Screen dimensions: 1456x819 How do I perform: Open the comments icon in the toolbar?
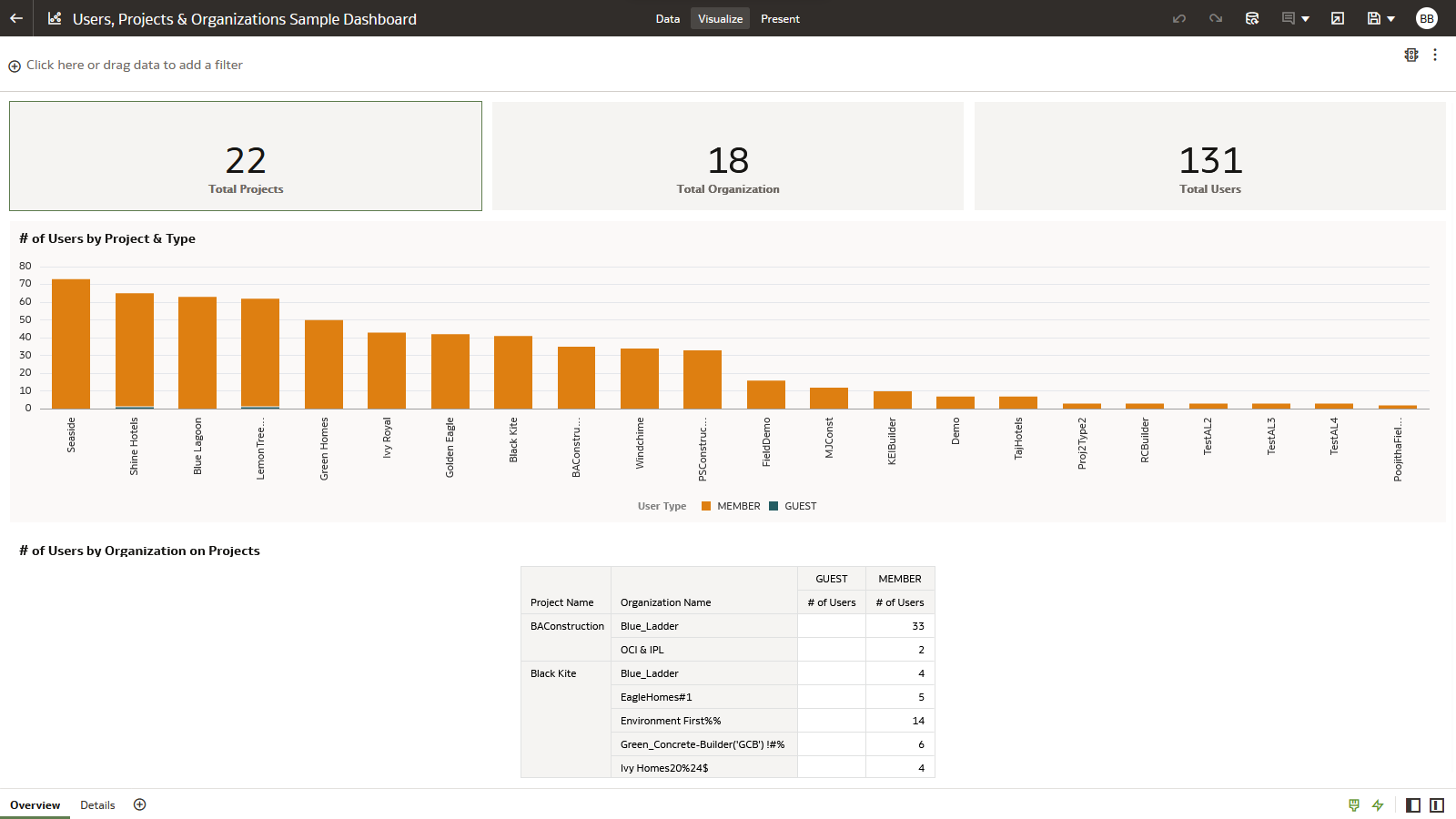pos(1288,18)
